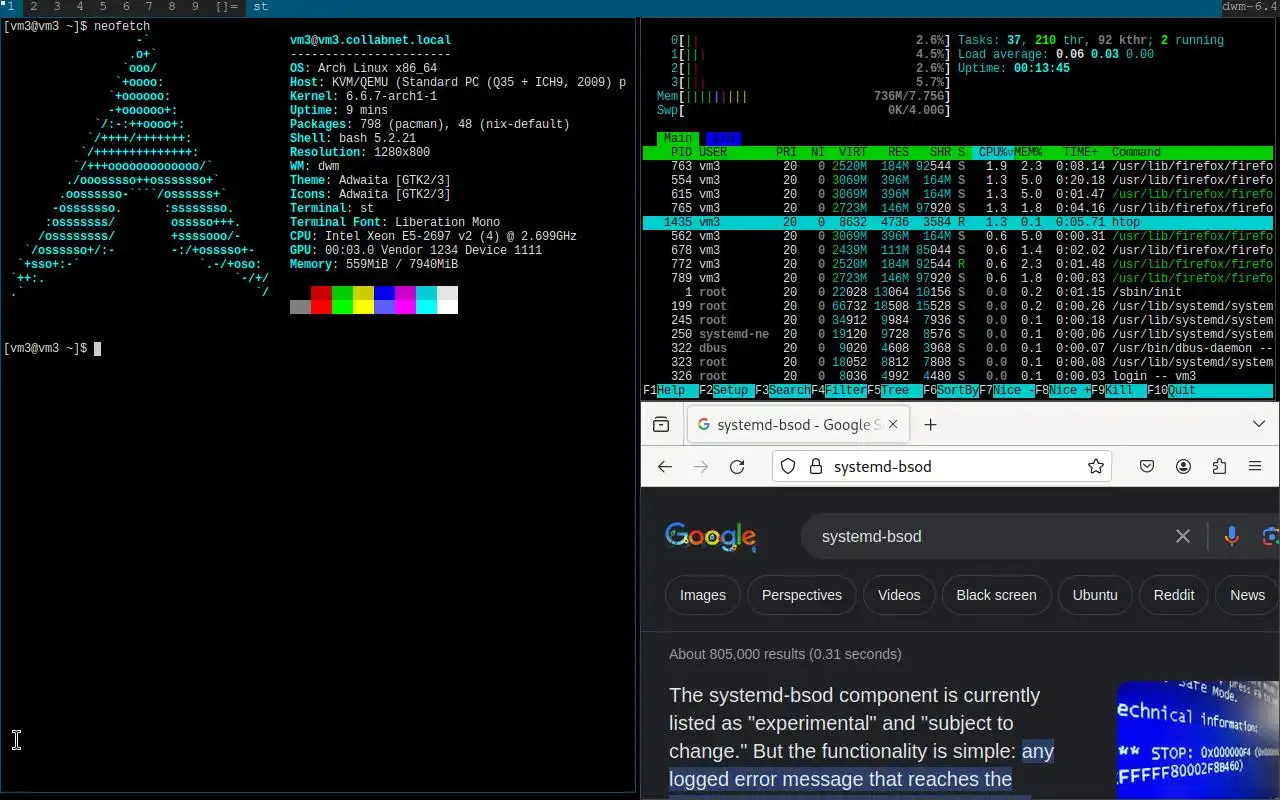Sort htop by the TIME+ column
Viewport: 1280px width, 800px height.
coord(1080,152)
